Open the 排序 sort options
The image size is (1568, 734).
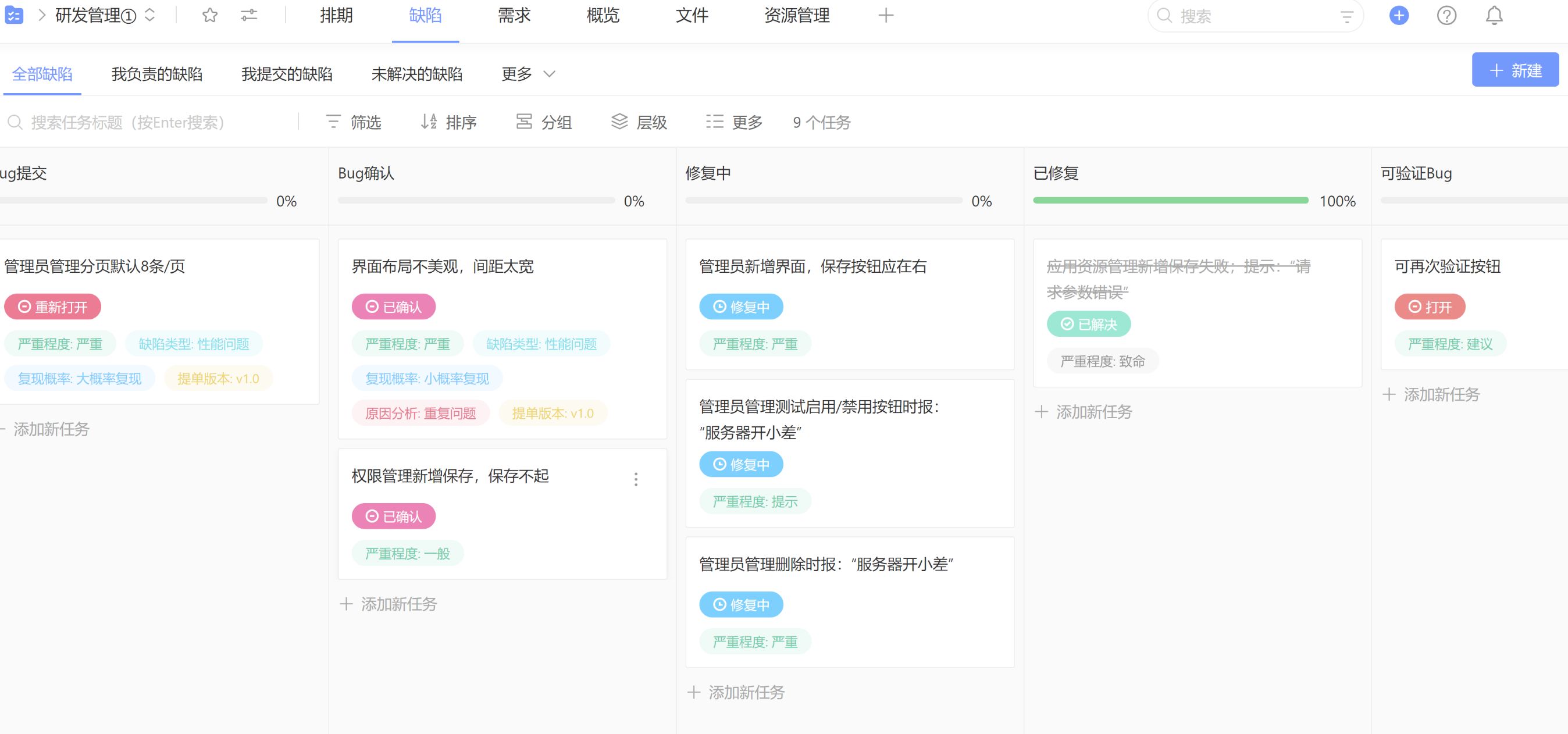tap(448, 122)
